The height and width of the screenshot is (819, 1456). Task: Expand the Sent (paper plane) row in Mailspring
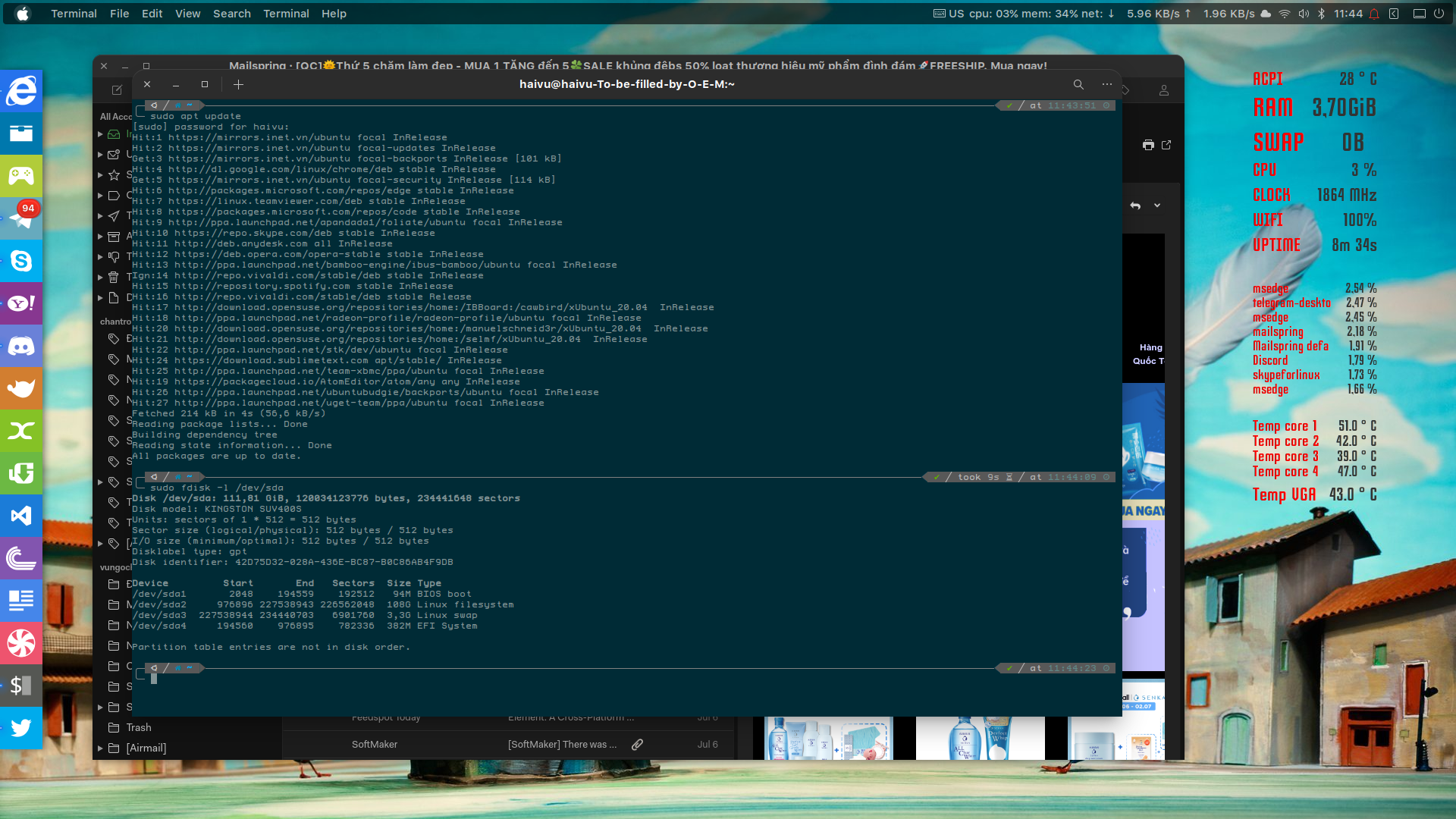[x=100, y=216]
